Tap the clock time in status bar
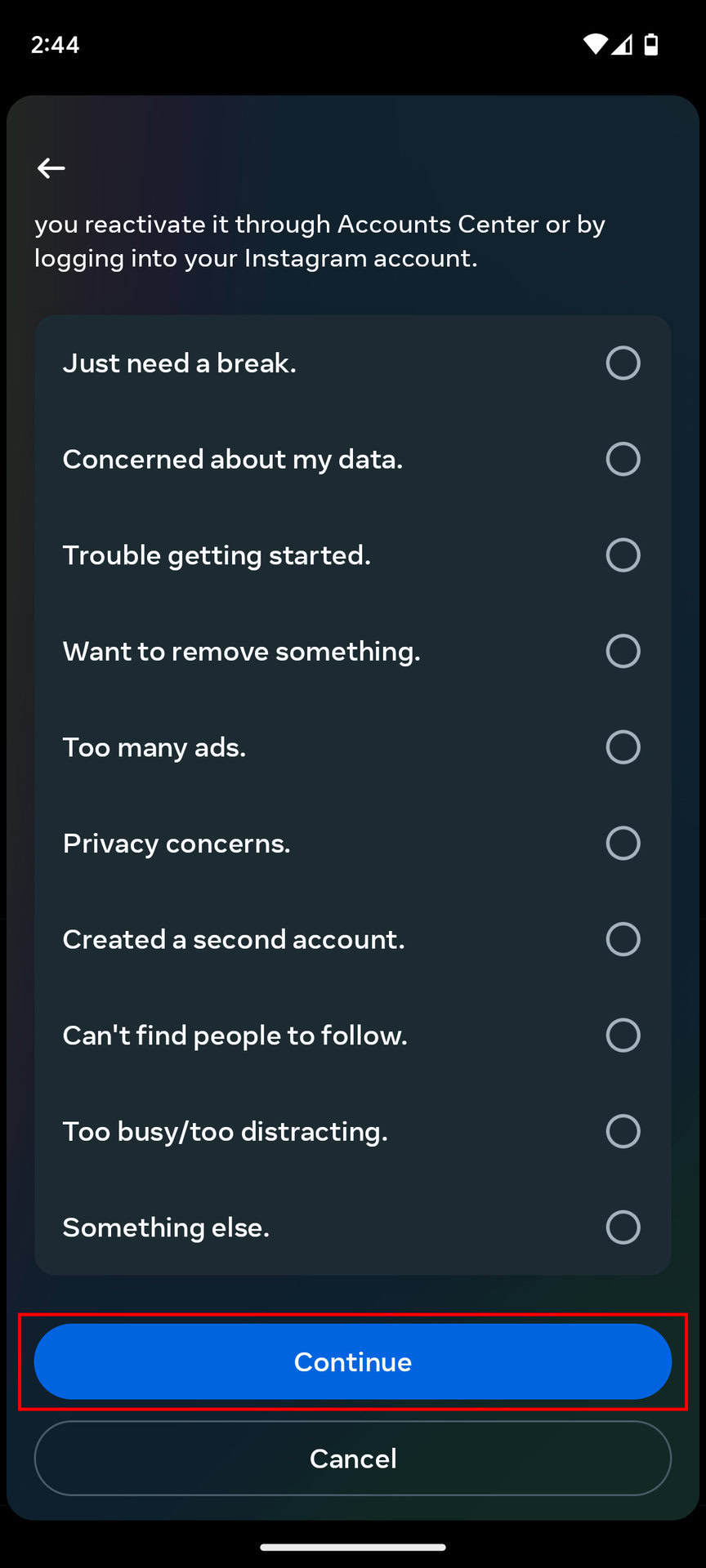Viewport: 706px width, 1568px height. (x=55, y=44)
